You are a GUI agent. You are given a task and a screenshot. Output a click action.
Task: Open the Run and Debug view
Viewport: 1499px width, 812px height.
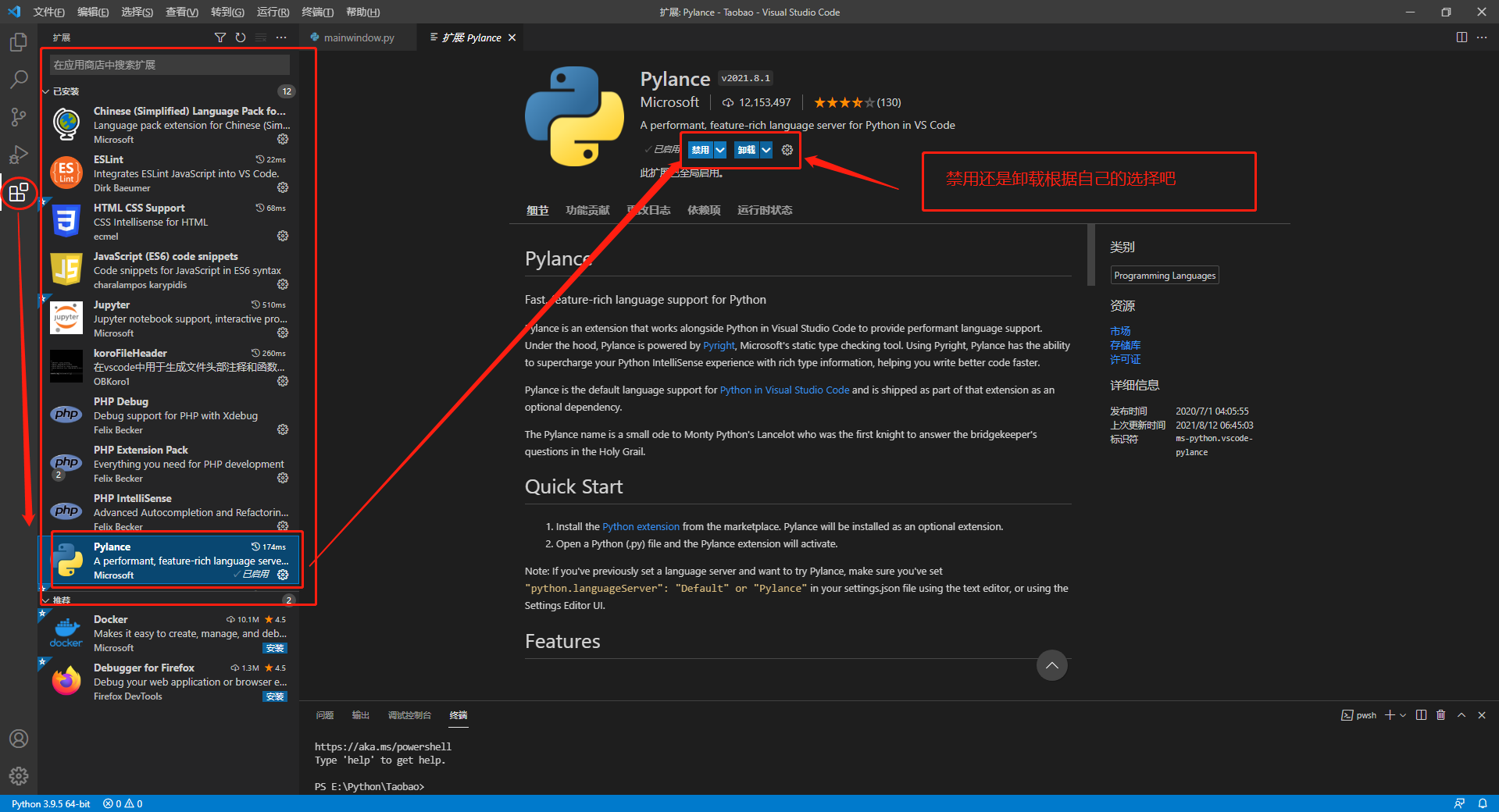point(19,154)
